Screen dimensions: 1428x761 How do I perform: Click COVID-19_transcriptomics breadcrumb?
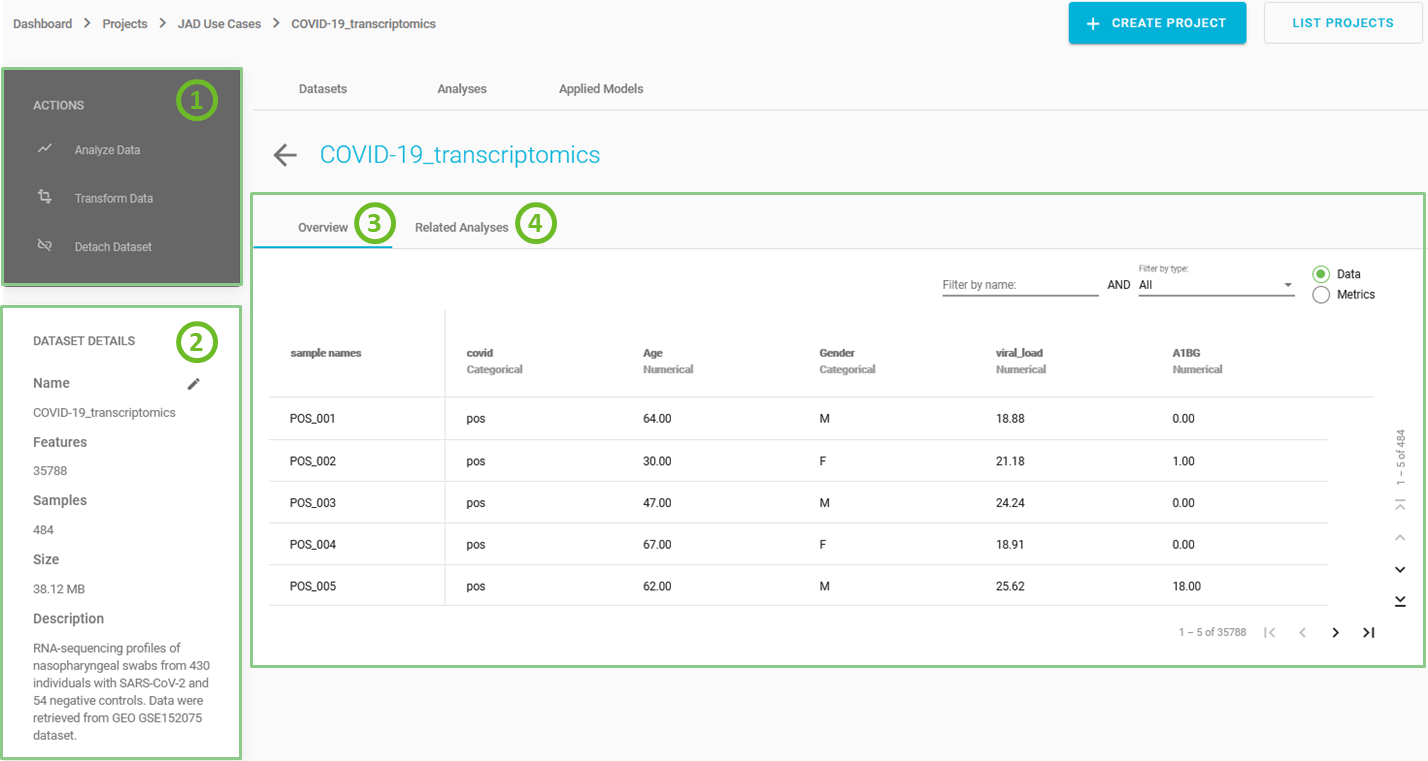363,24
